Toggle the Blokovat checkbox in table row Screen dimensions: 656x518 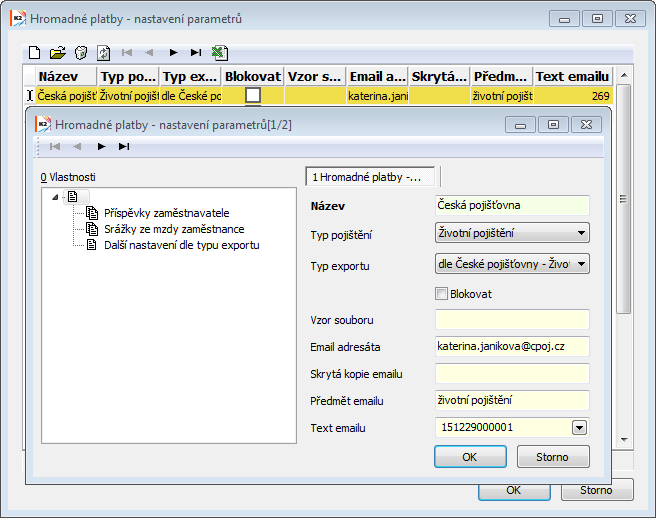253,95
